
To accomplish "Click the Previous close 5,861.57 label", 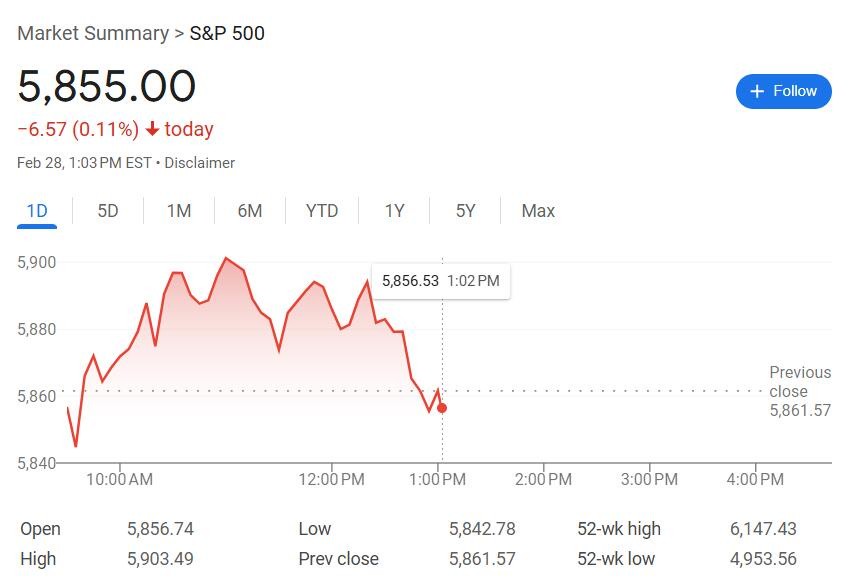I will click(800, 391).
